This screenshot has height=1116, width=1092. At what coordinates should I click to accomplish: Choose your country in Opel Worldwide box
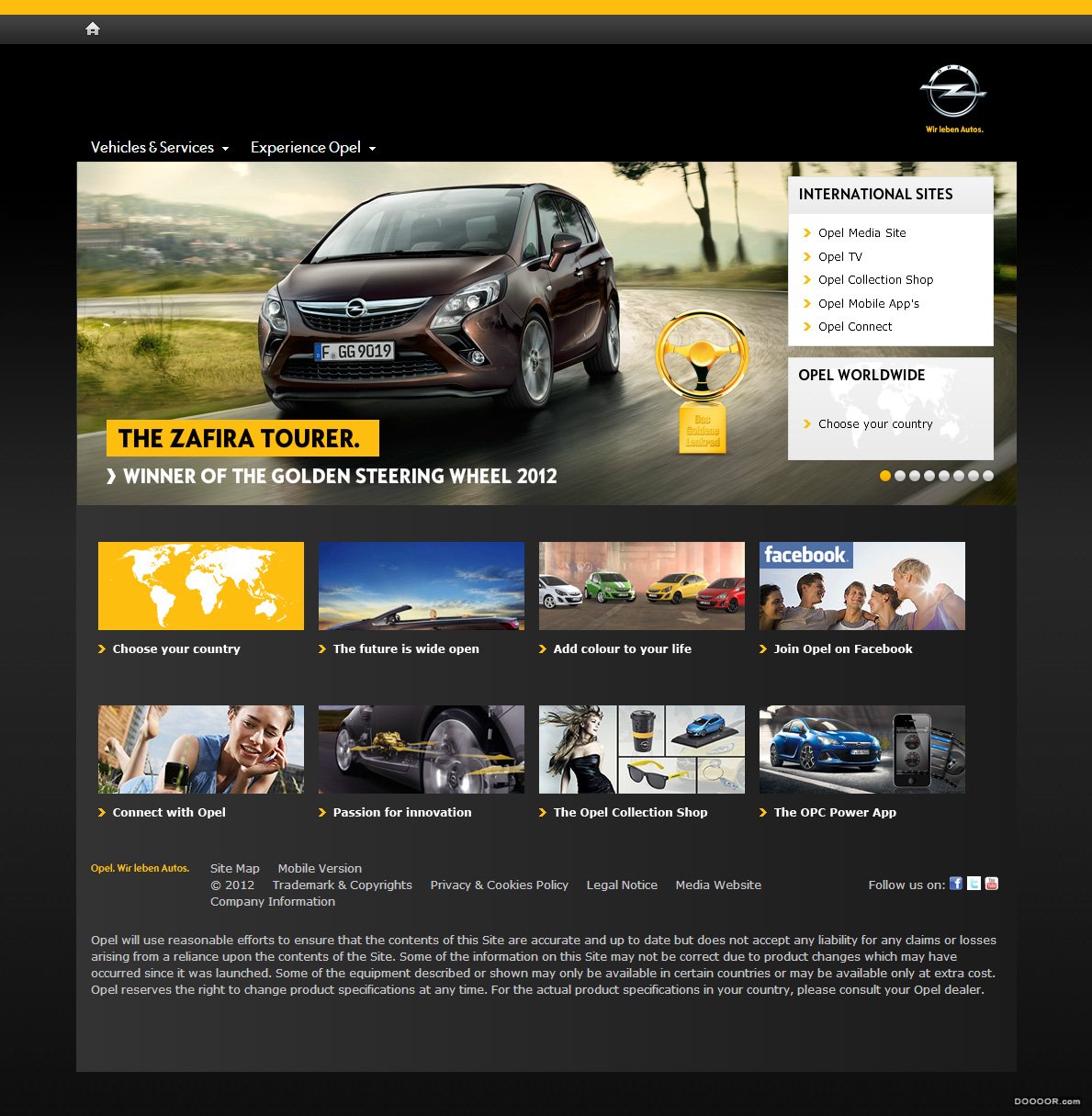(874, 424)
